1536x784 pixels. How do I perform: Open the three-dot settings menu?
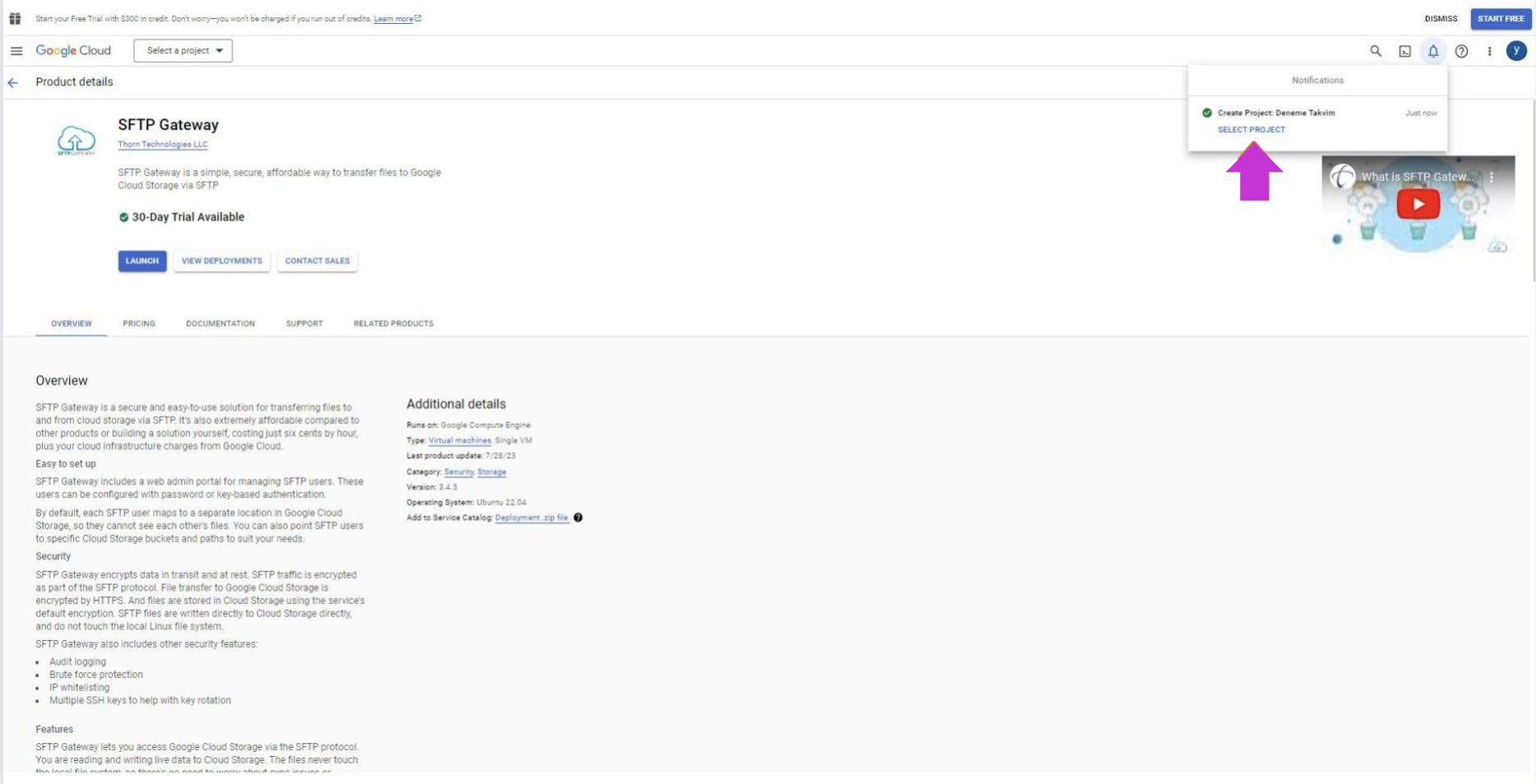(1489, 51)
